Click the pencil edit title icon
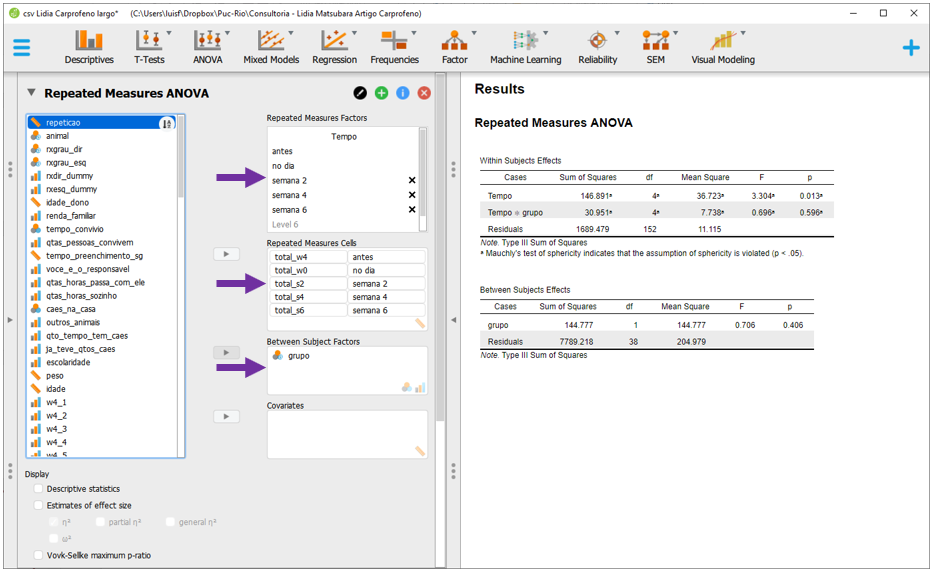This screenshot has height=570, width=936. pos(360,93)
